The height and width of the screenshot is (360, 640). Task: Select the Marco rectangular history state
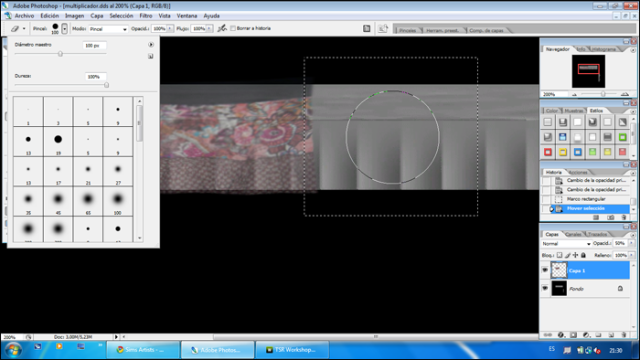586,199
